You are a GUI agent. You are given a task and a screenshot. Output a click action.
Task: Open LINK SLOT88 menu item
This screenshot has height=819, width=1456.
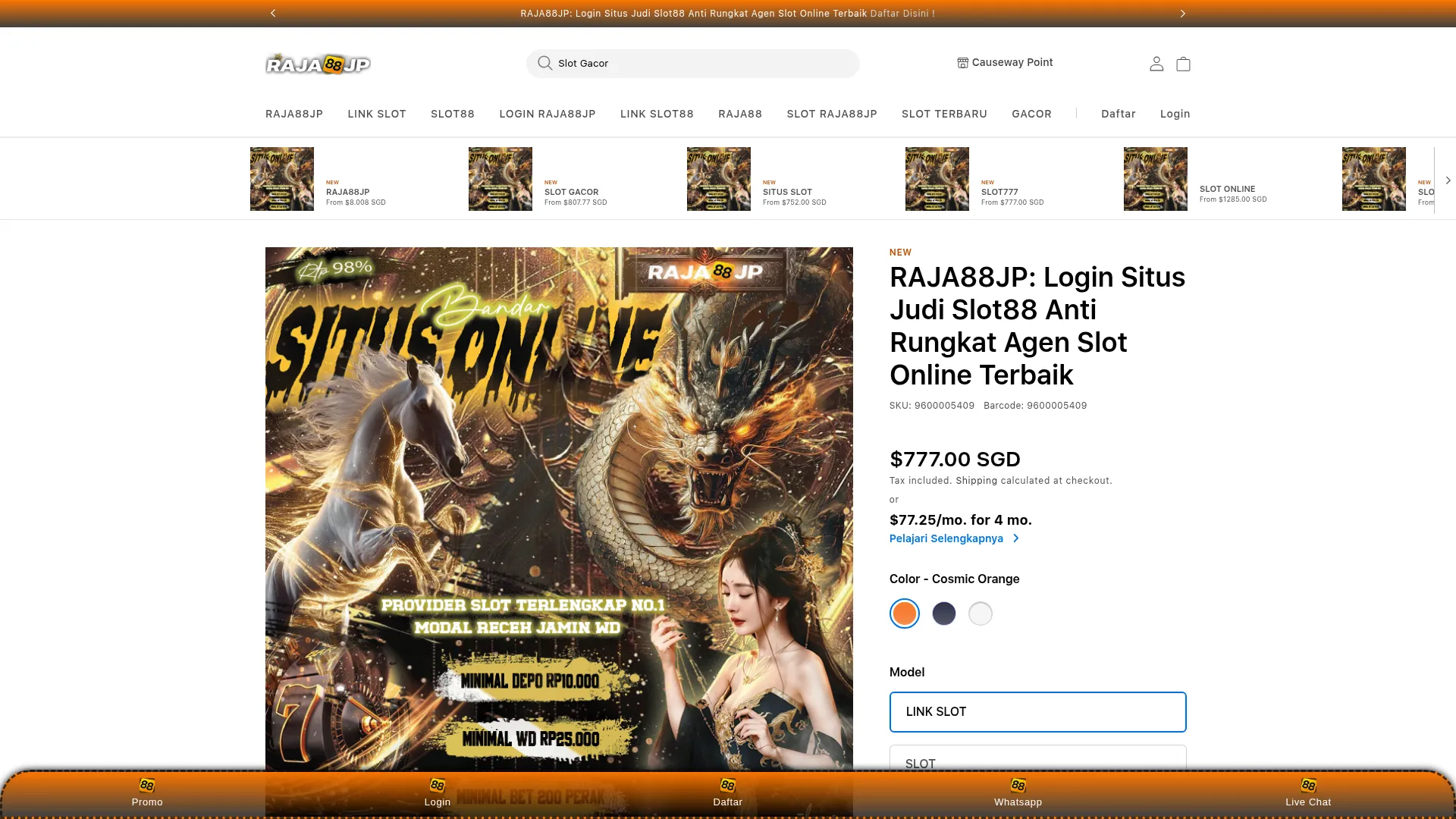click(x=657, y=114)
